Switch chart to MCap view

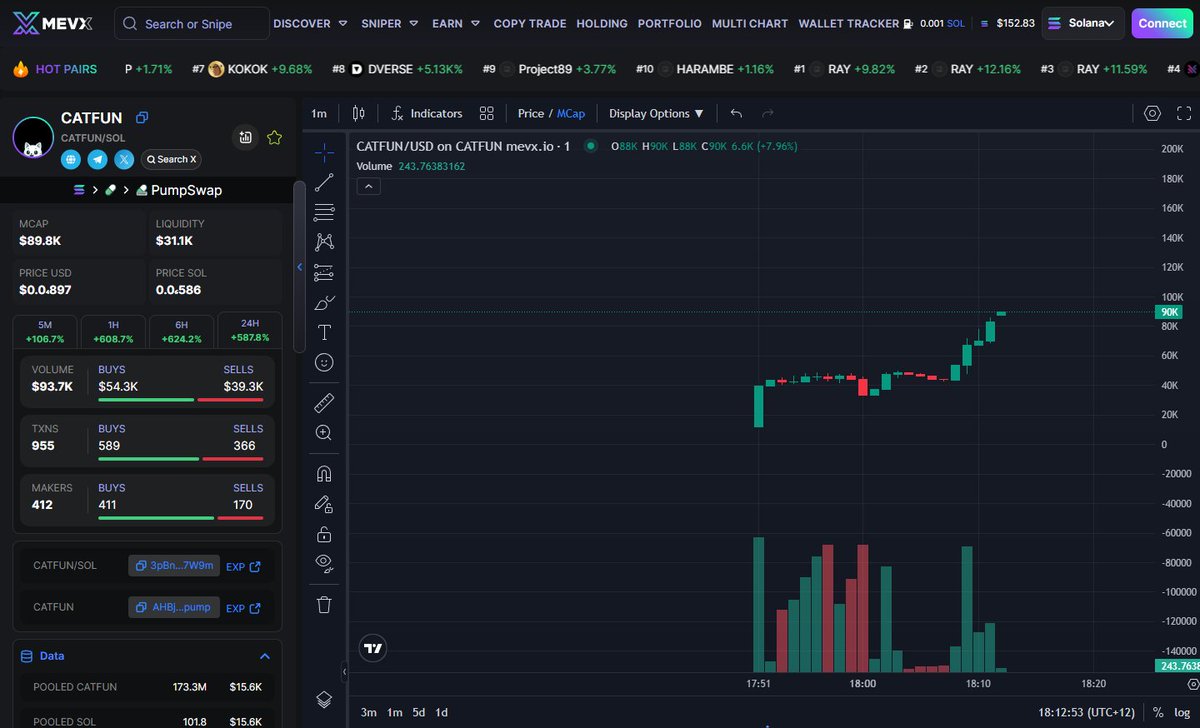click(571, 114)
